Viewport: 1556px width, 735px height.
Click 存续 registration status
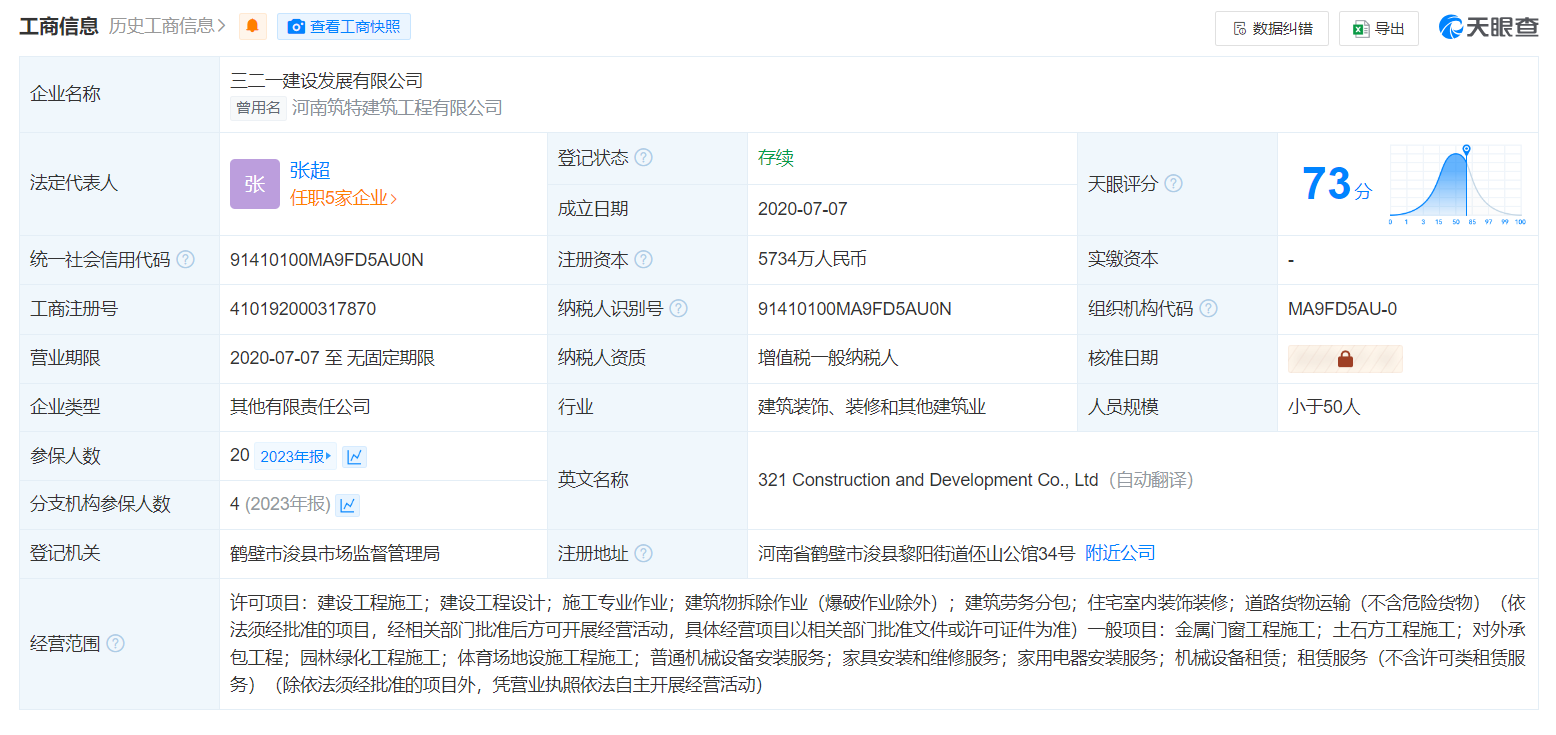coord(776,158)
